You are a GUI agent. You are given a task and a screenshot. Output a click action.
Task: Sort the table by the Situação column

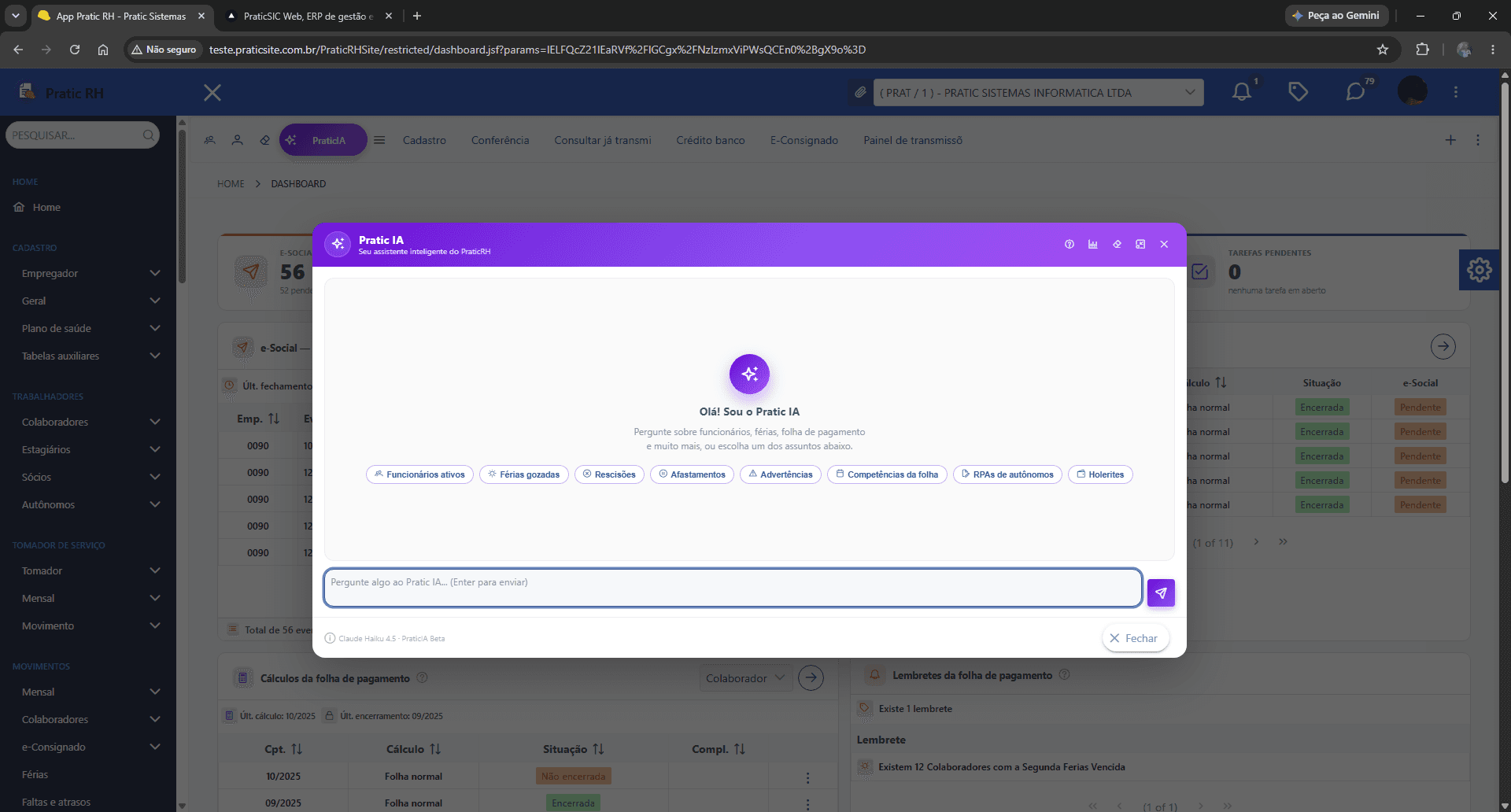[x=598, y=749]
